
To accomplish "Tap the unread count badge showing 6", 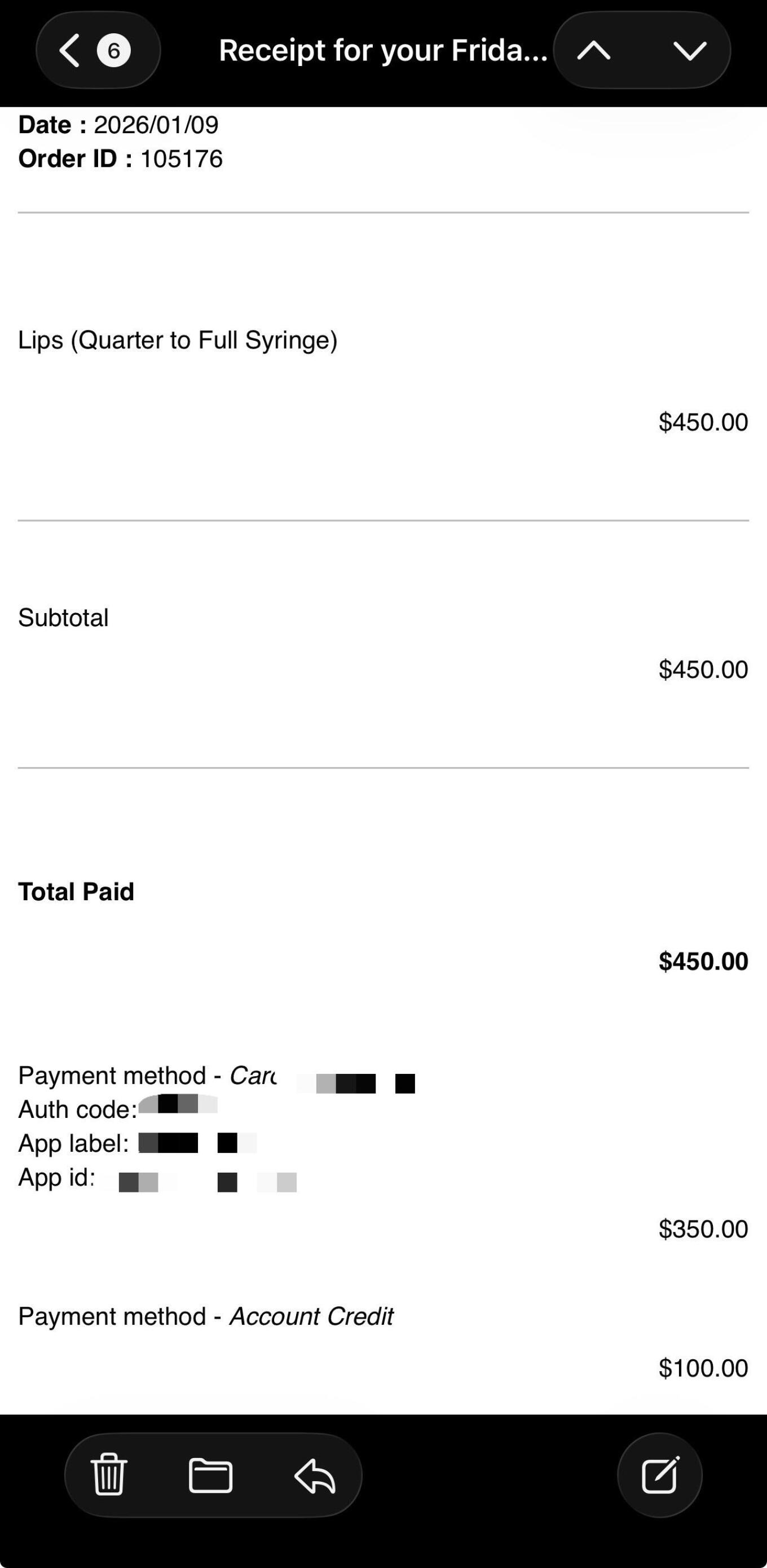I will [114, 51].
